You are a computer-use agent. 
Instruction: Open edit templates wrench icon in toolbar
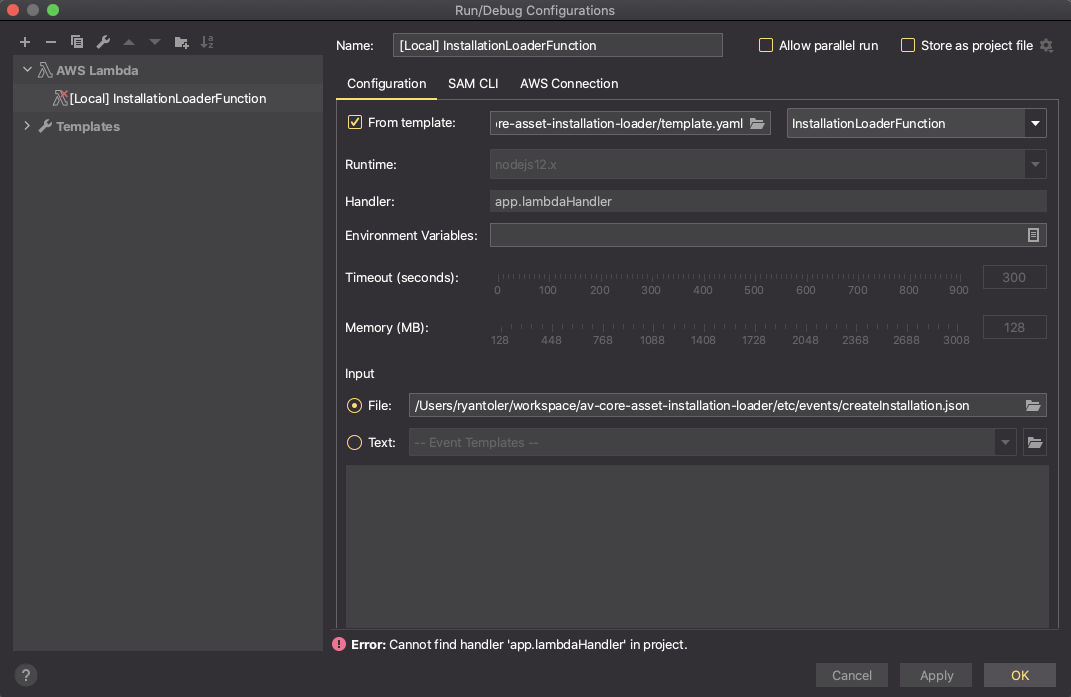[103, 42]
